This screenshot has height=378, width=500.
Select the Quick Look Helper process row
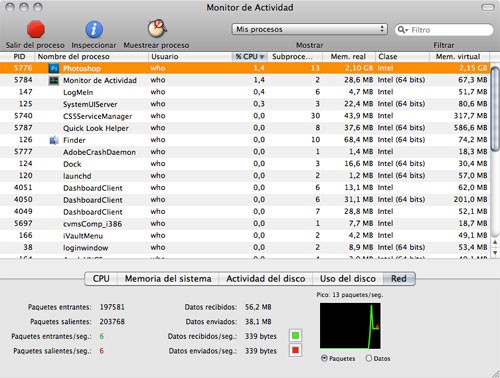click(x=245, y=128)
